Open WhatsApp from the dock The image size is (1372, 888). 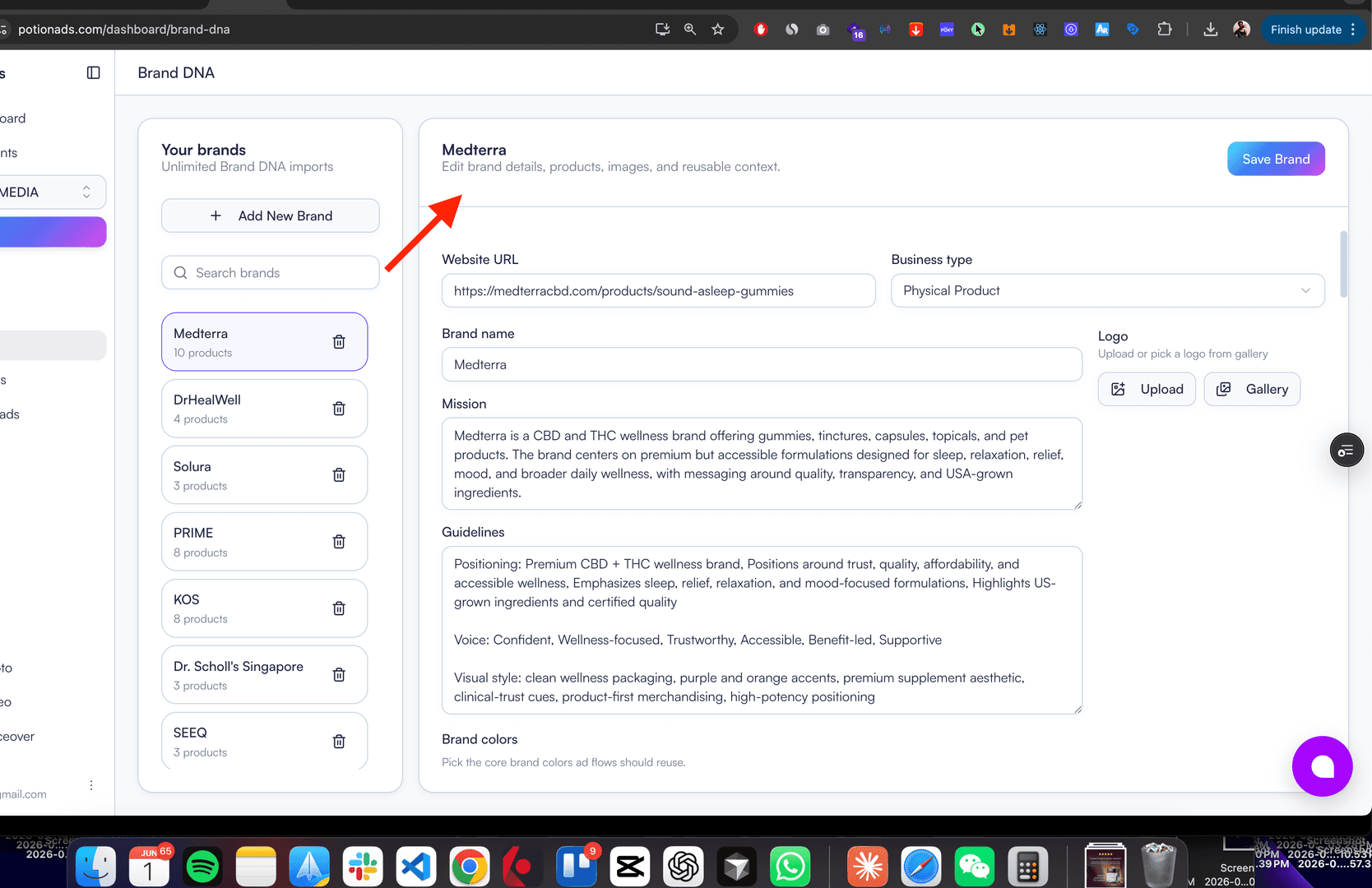tap(790, 867)
